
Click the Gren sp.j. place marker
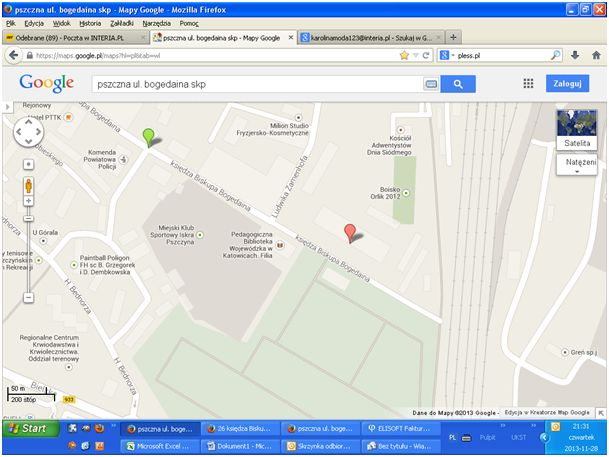(565, 352)
